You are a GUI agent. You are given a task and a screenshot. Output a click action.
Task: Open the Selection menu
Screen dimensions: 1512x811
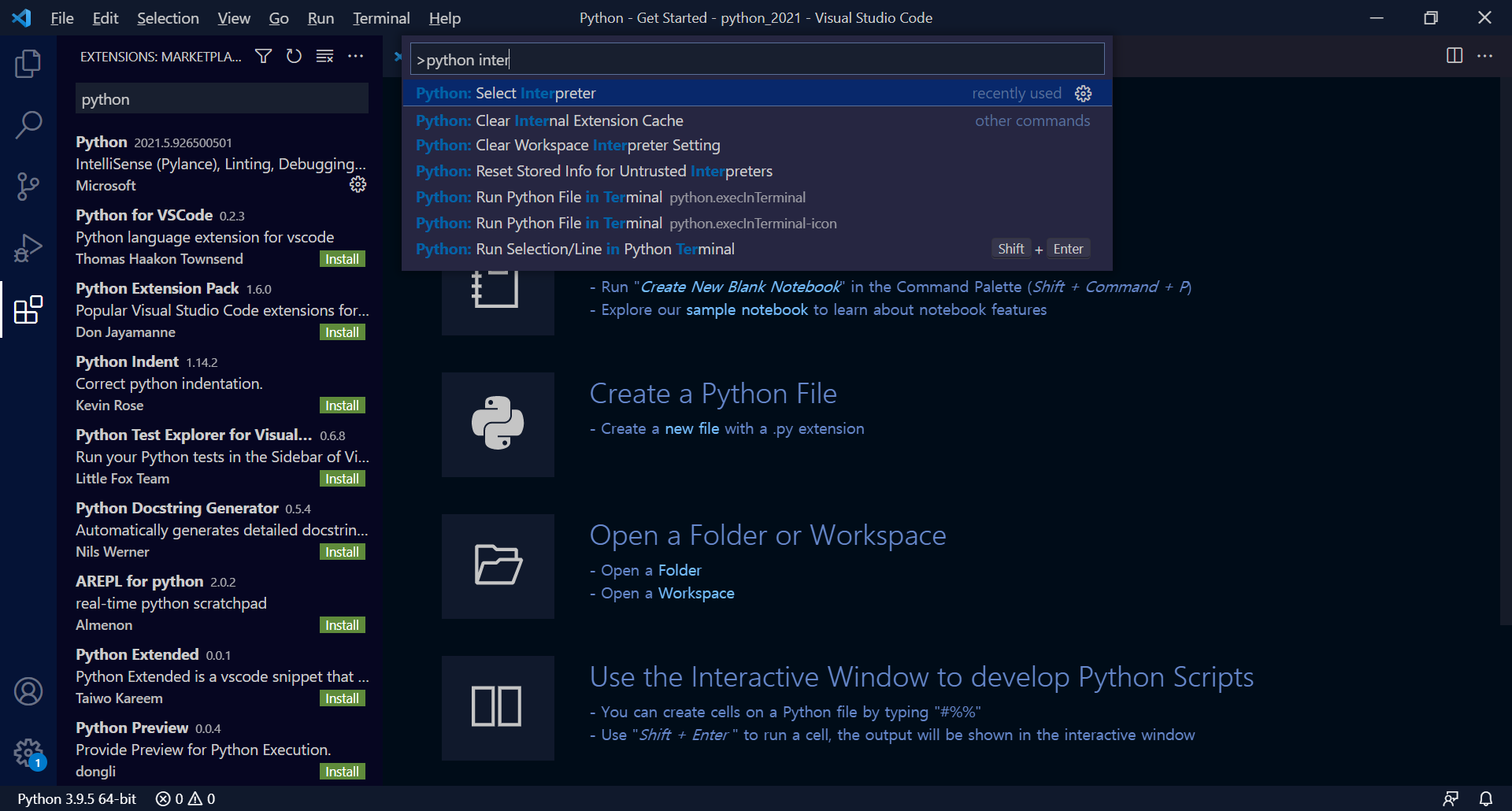point(168,18)
